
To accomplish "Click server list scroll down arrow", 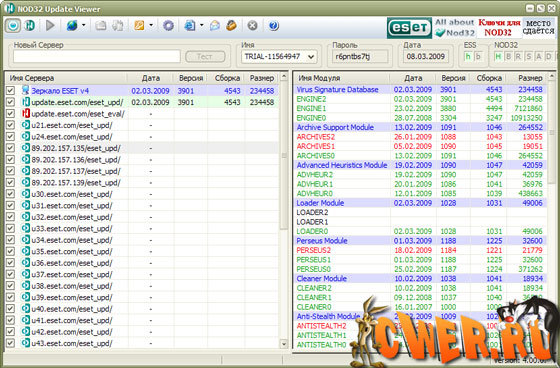I will point(284,344).
